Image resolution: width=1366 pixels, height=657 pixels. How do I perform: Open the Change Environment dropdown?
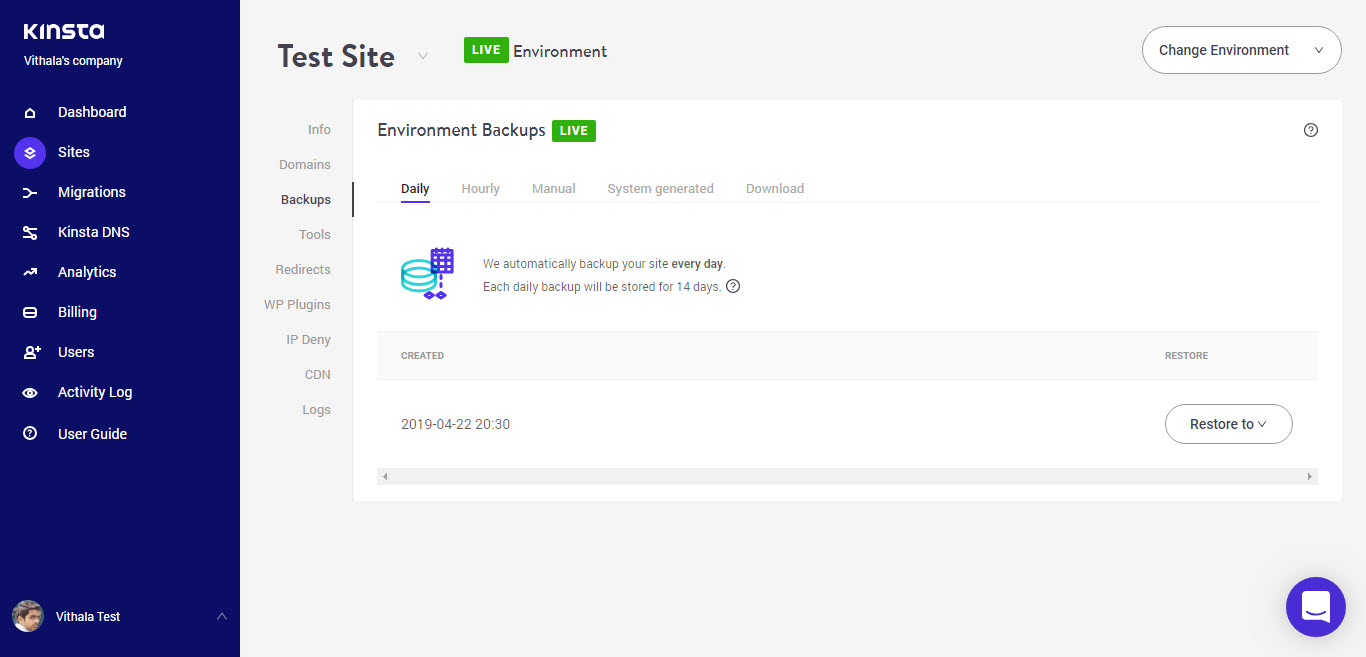click(1241, 50)
